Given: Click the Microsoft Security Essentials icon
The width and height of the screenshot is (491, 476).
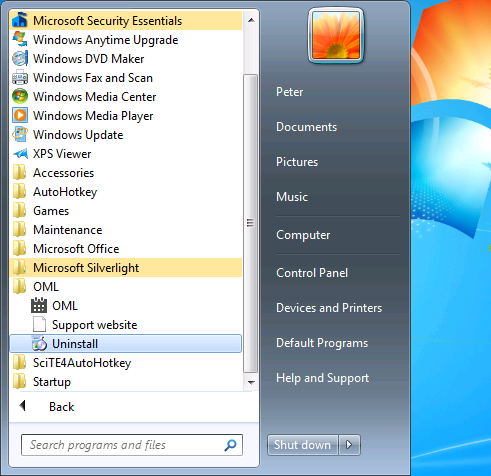Looking at the screenshot, I should [x=20, y=21].
